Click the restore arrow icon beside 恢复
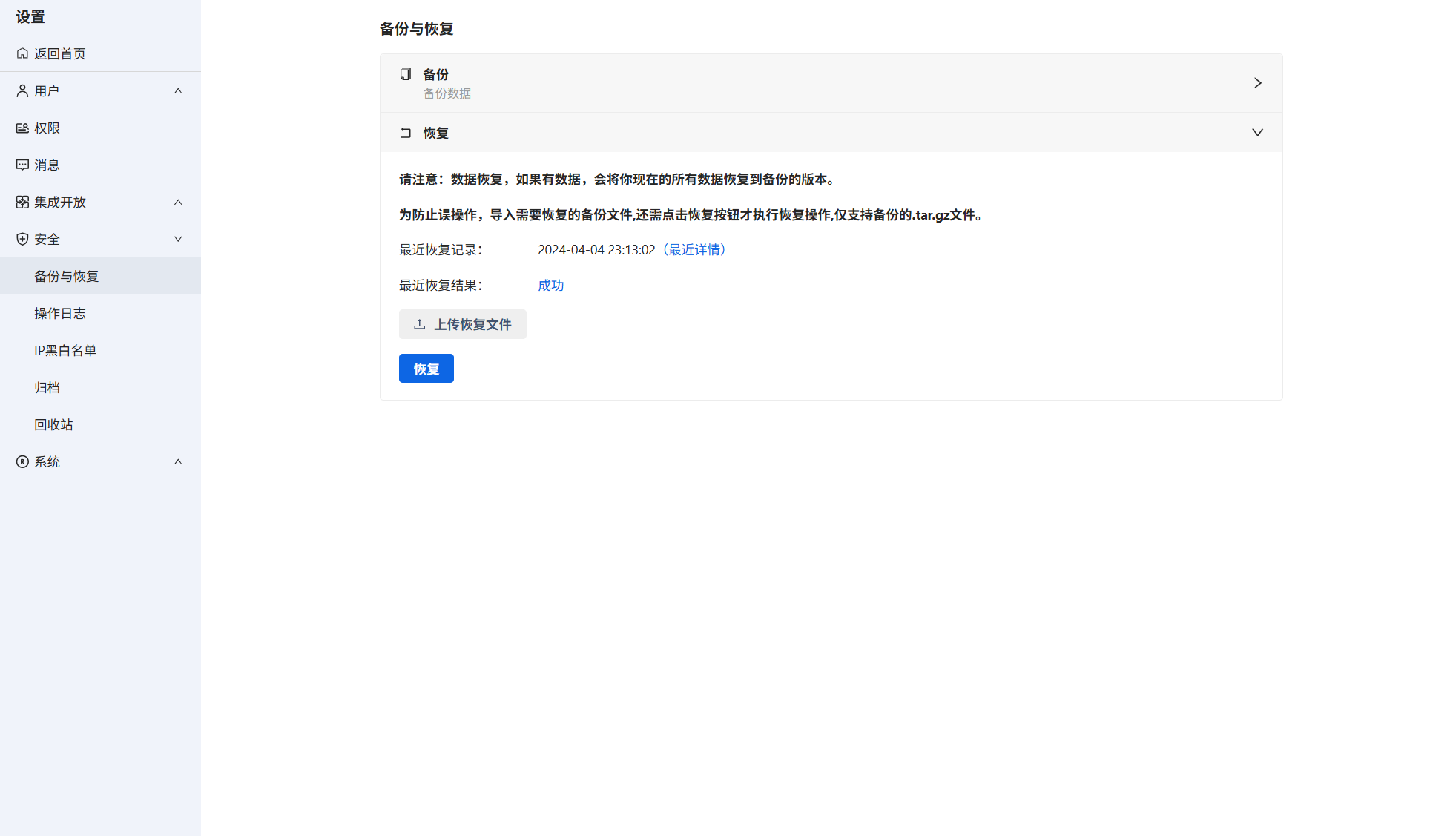The image size is (1456, 836). (x=406, y=133)
